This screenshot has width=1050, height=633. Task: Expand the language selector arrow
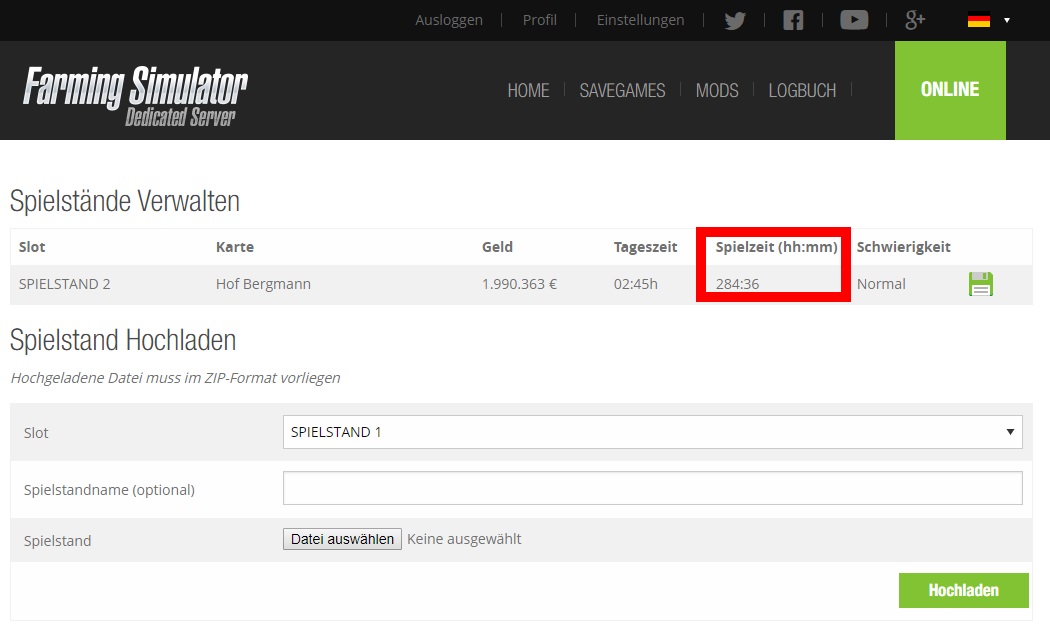tap(1006, 20)
